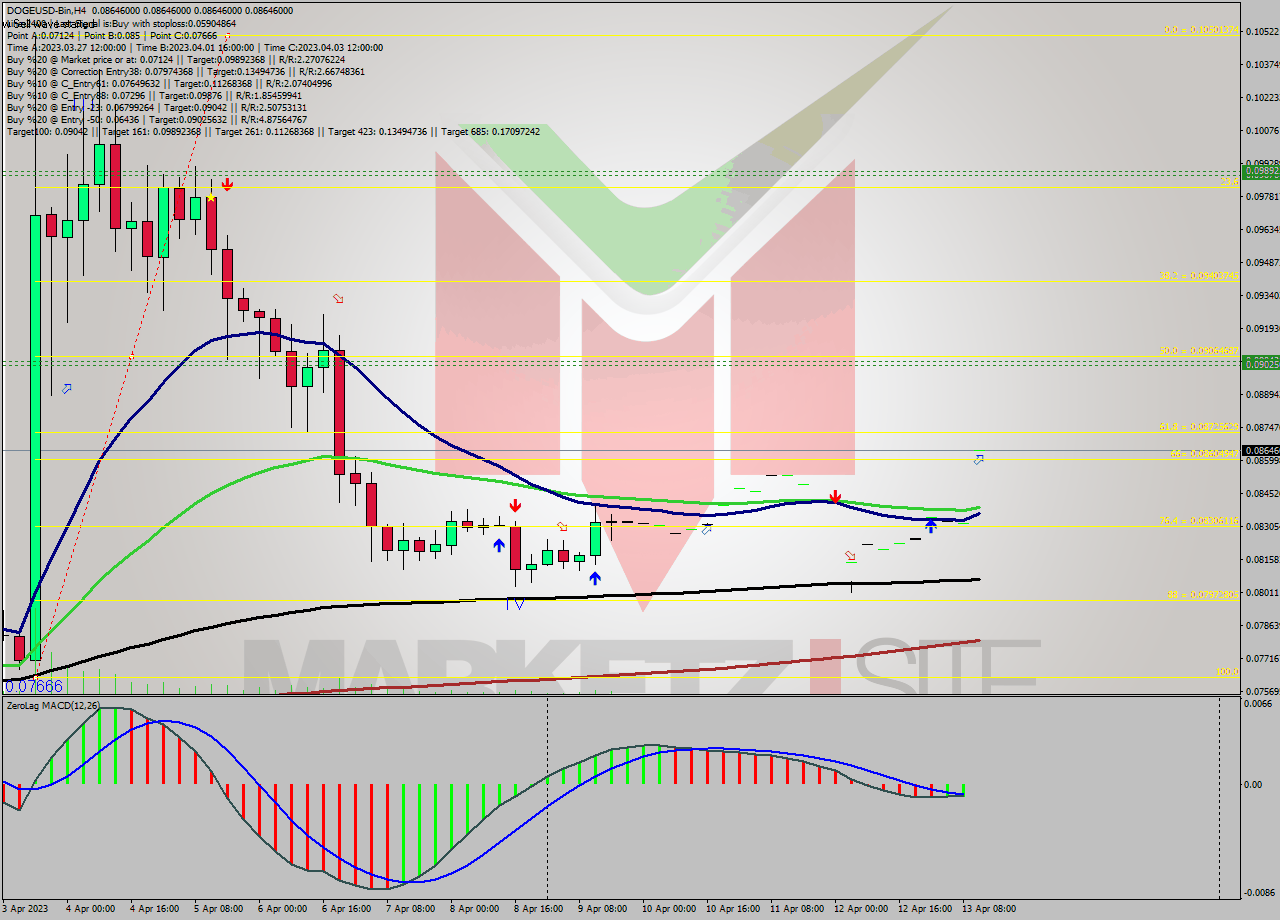Select the solid red down arrow just before 12 Apr 00:00

tap(835, 497)
